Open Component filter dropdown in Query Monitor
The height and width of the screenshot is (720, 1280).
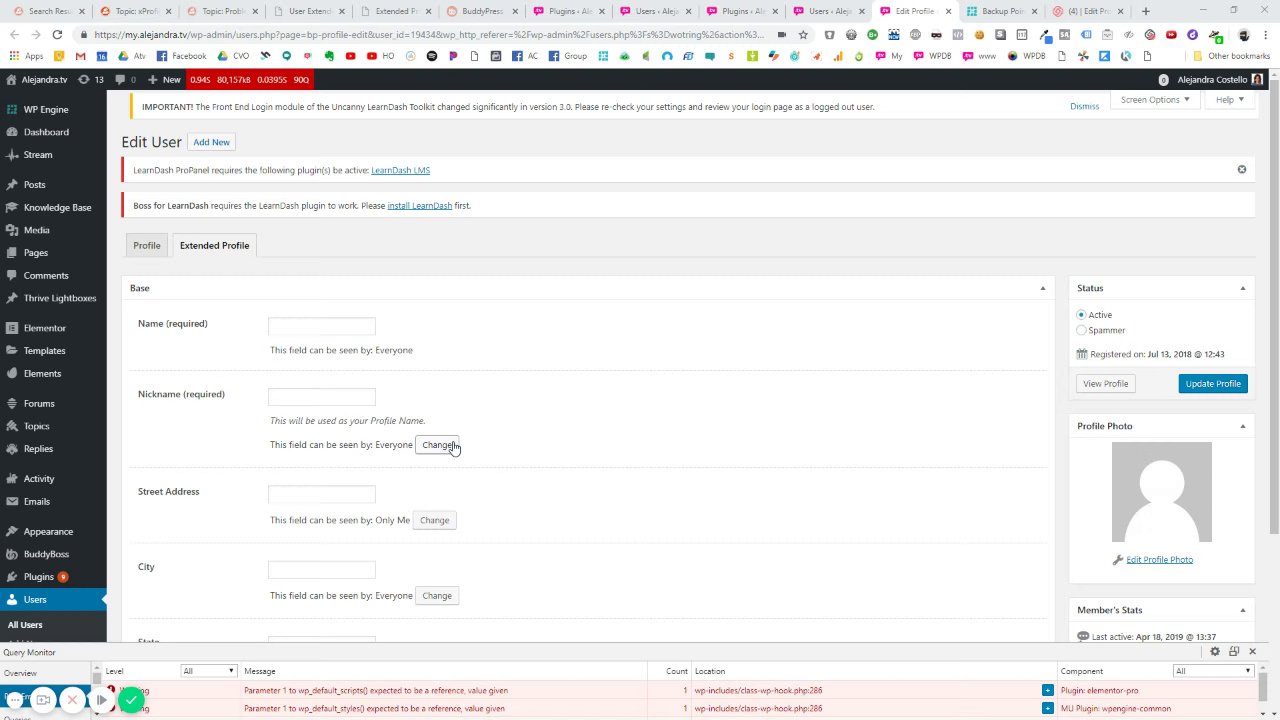1213,671
